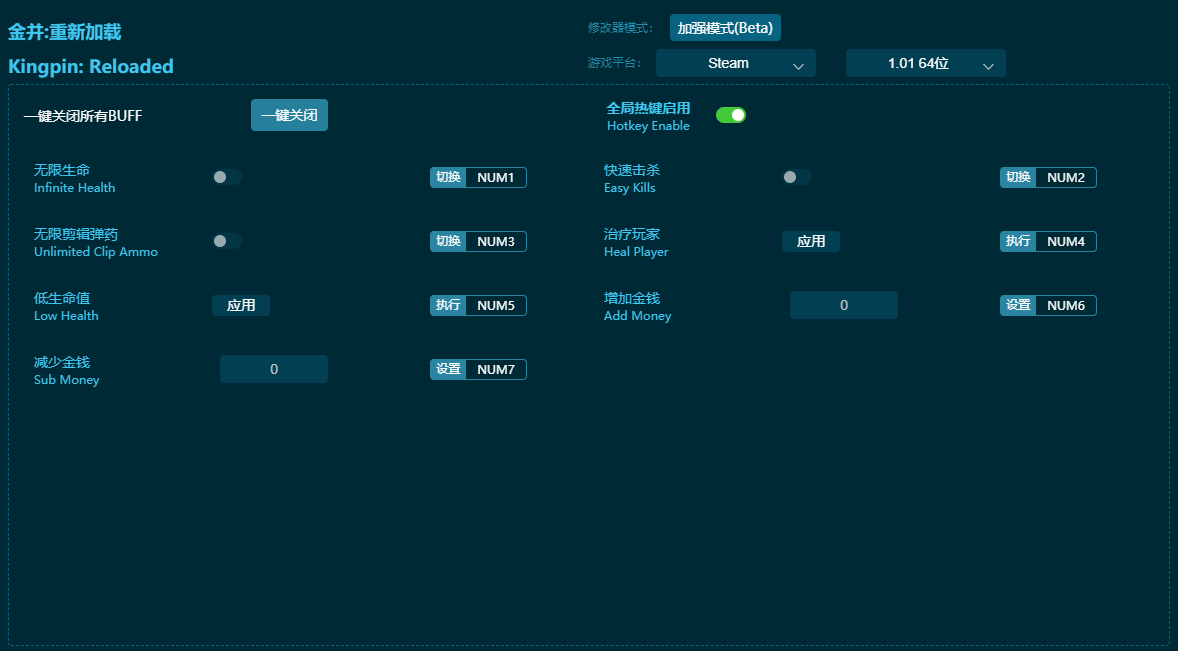1178x651 pixels.
Task: Enable Unlimited Clip Ammo switch
Action: [x=227, y=241]
